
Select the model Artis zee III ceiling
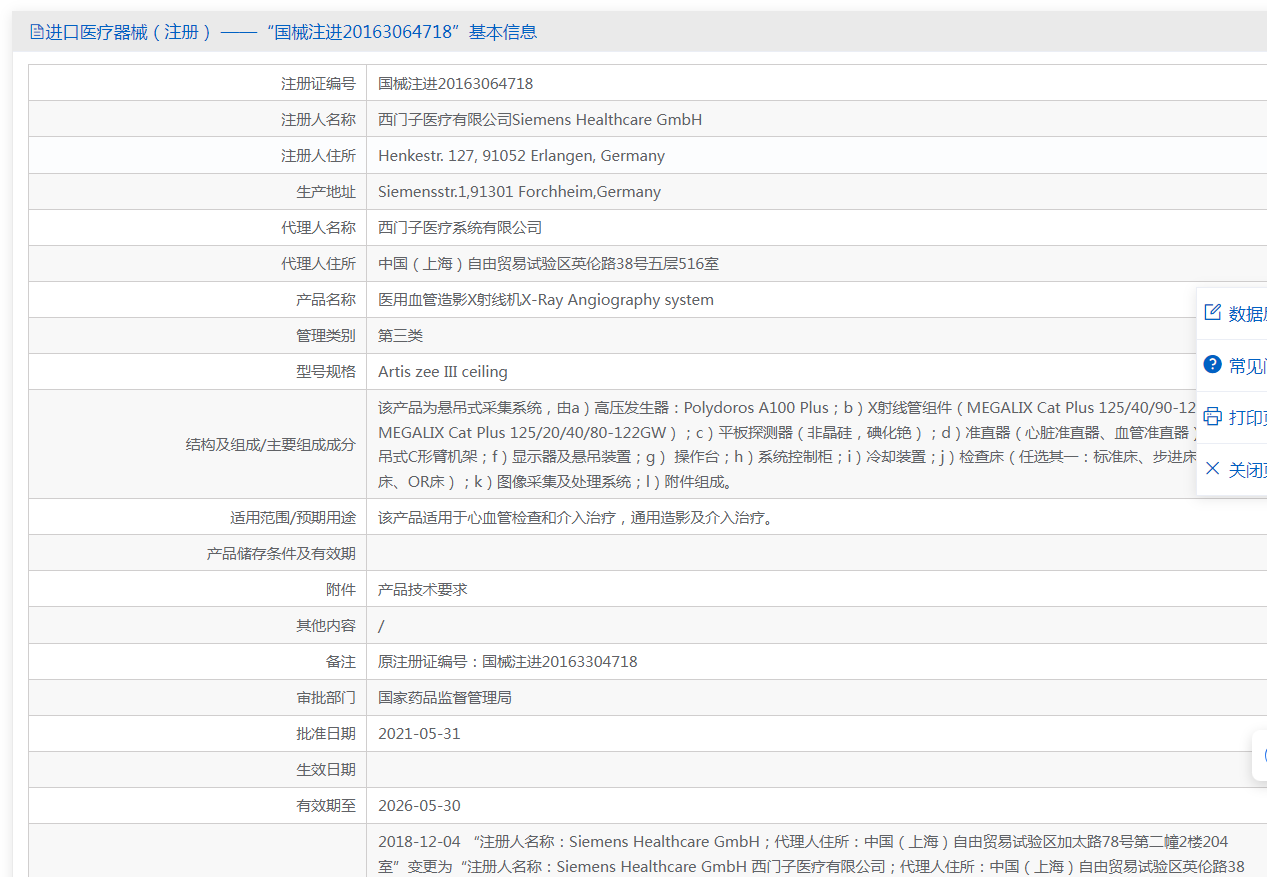pyautogui.click(x=443, y=372)
